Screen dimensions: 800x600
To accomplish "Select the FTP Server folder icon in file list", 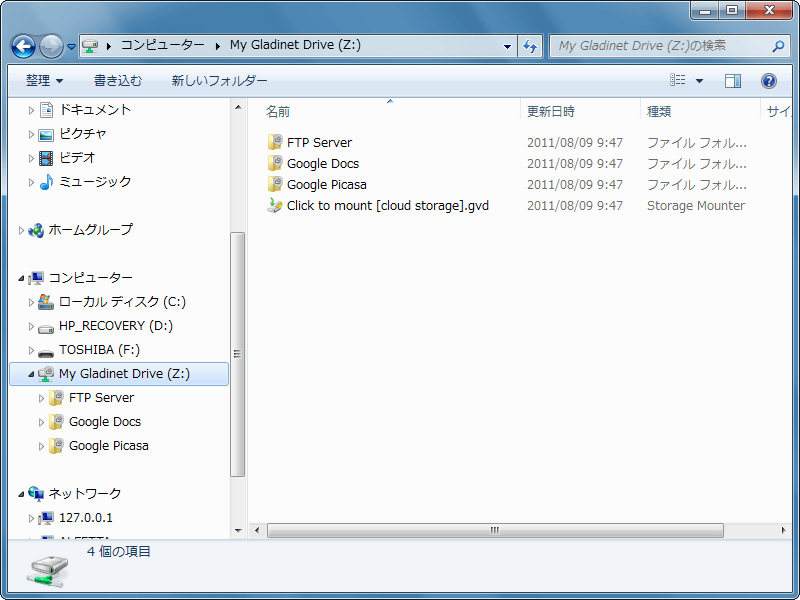I will coord(274,142).
